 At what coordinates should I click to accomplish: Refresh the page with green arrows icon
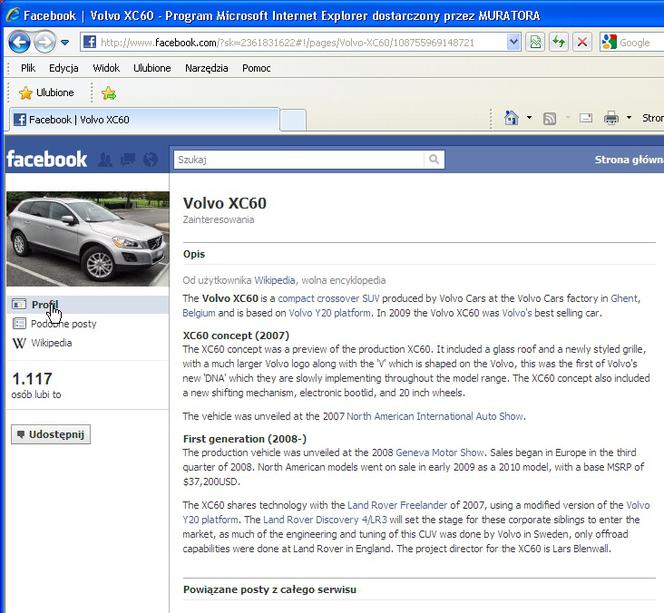click(x=559, y=42)
